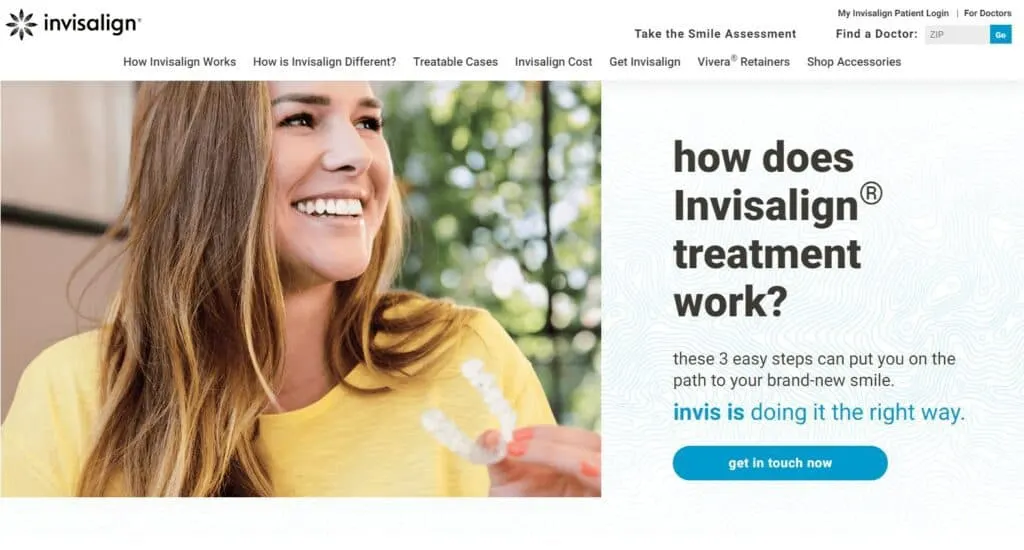The height and width of the screenshot is (550, 1024).
Task: Select Treatable Cases in navigation
Action: point(455,61)
